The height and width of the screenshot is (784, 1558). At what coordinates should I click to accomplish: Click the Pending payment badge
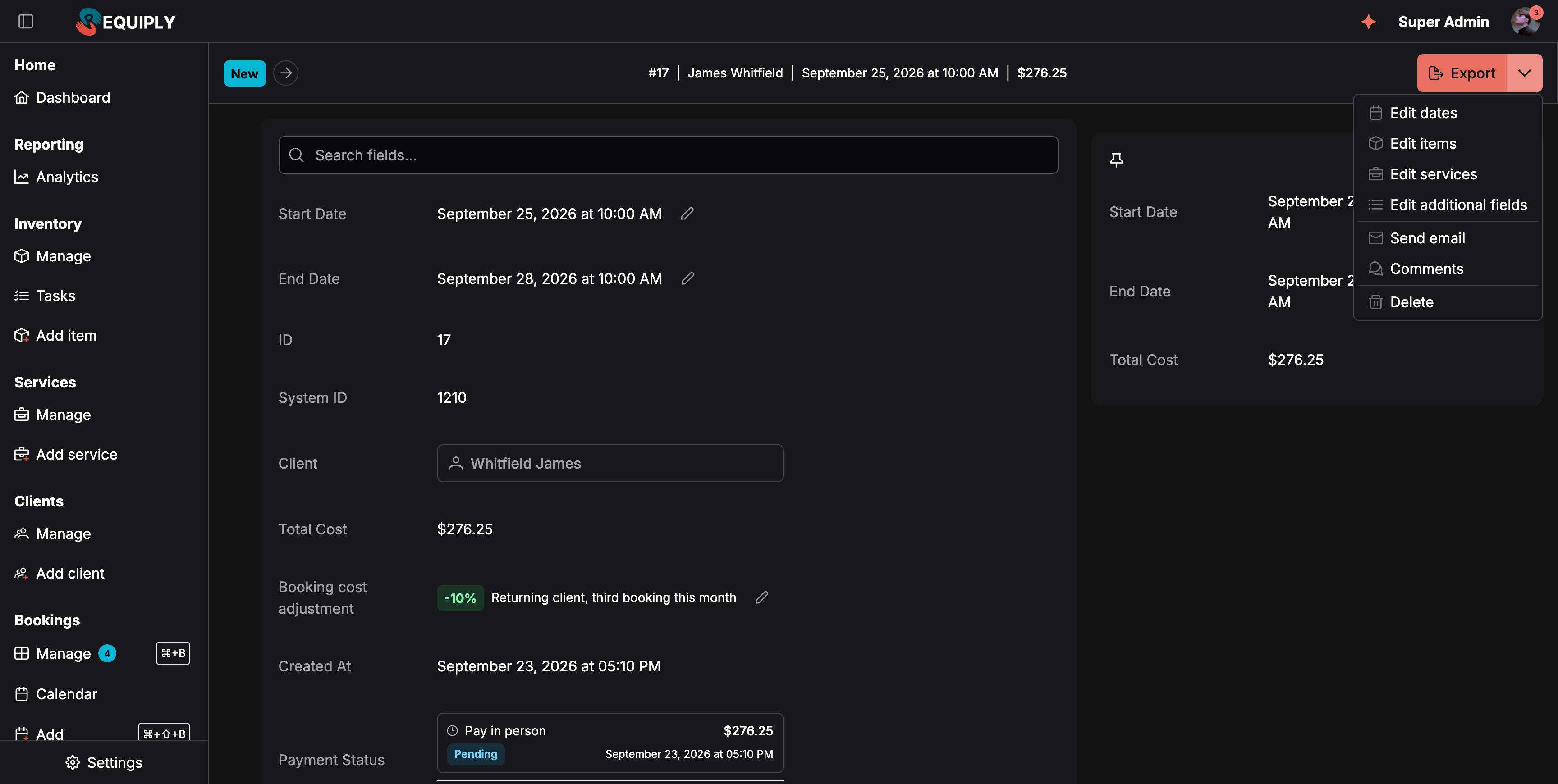(x=476, y=754)
